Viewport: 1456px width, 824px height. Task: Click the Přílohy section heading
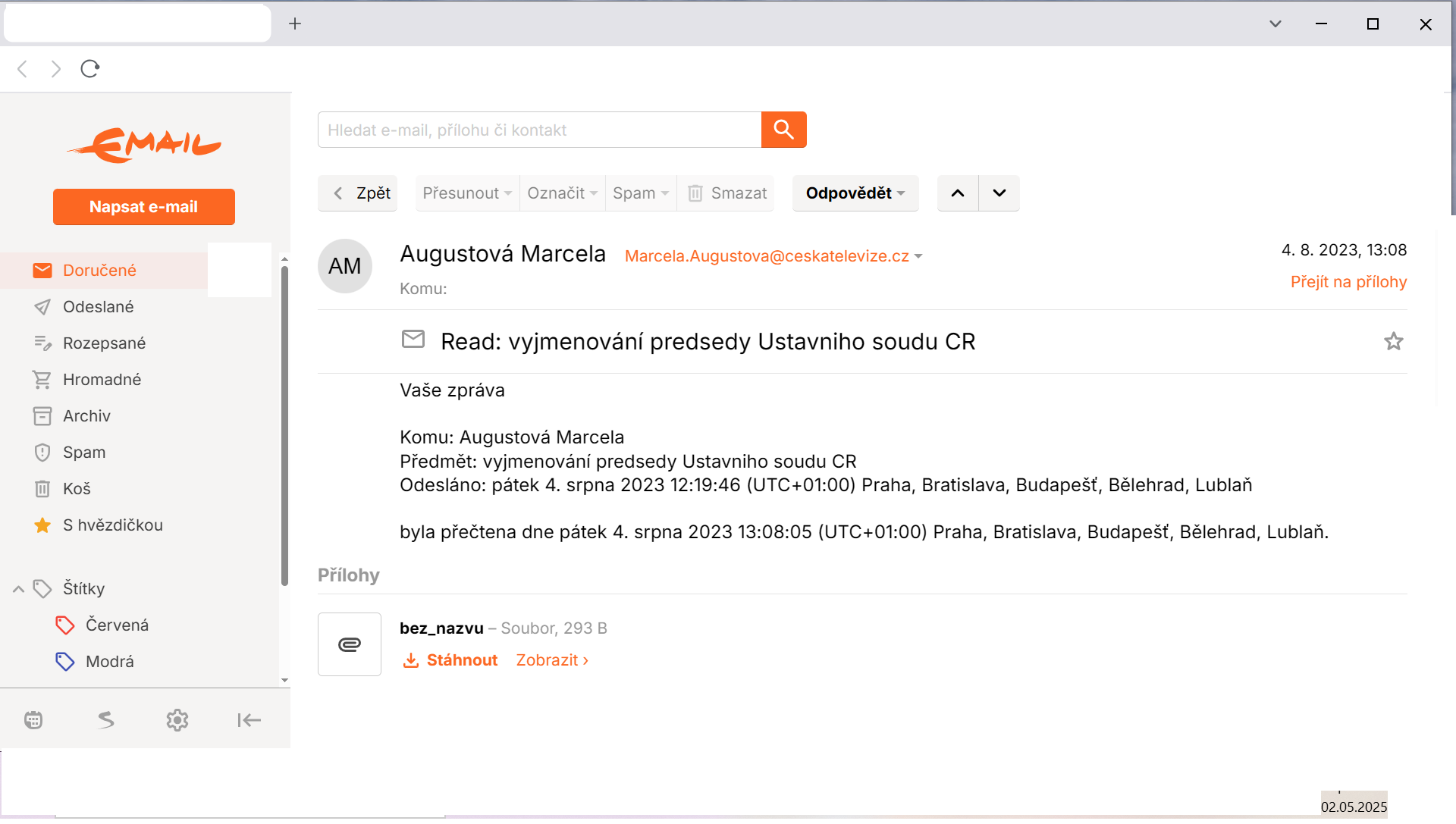[348, 575]
